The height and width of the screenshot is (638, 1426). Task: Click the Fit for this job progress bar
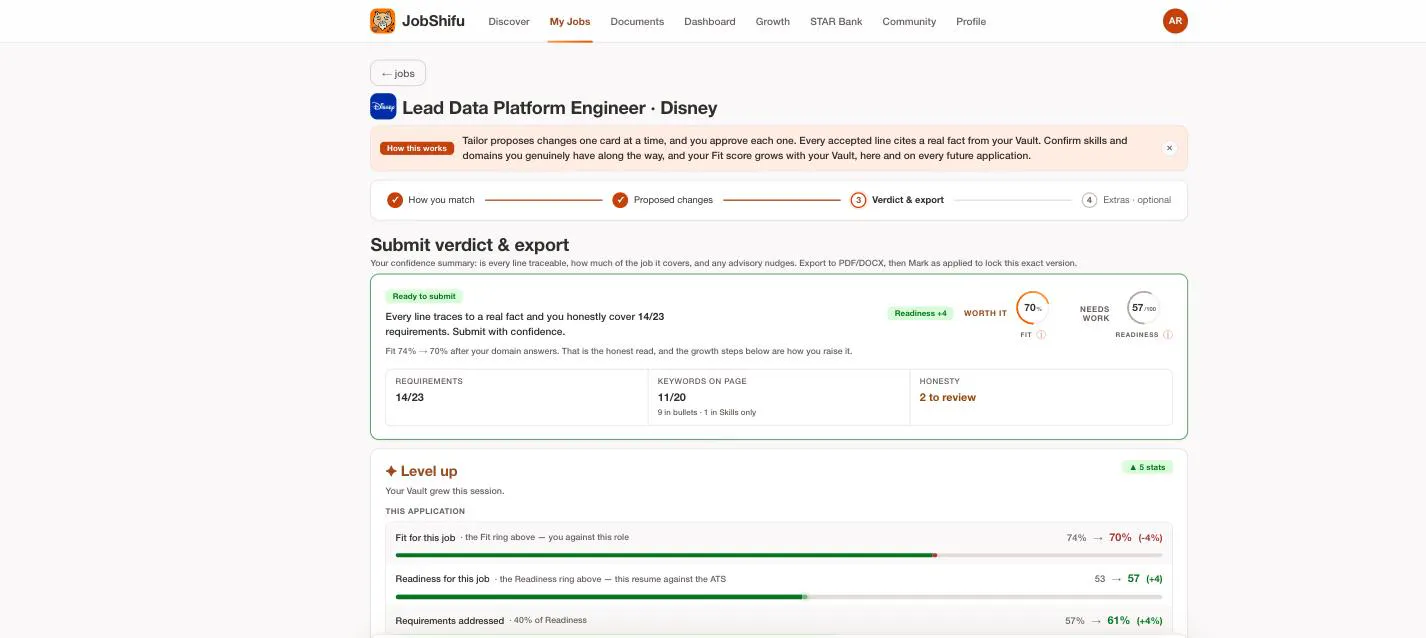[779, 555]
